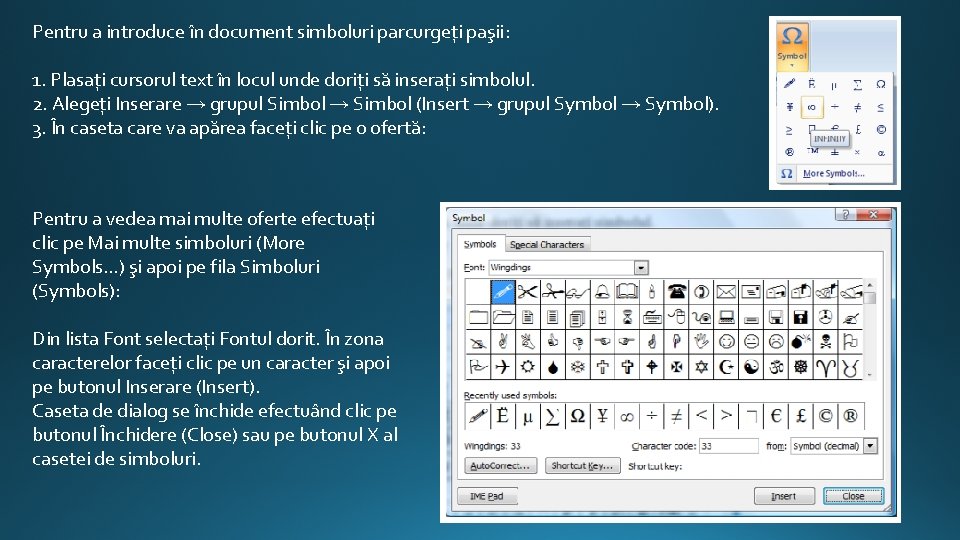Click the Insert button
Screen dimensions: 960x540
point(784,496)
